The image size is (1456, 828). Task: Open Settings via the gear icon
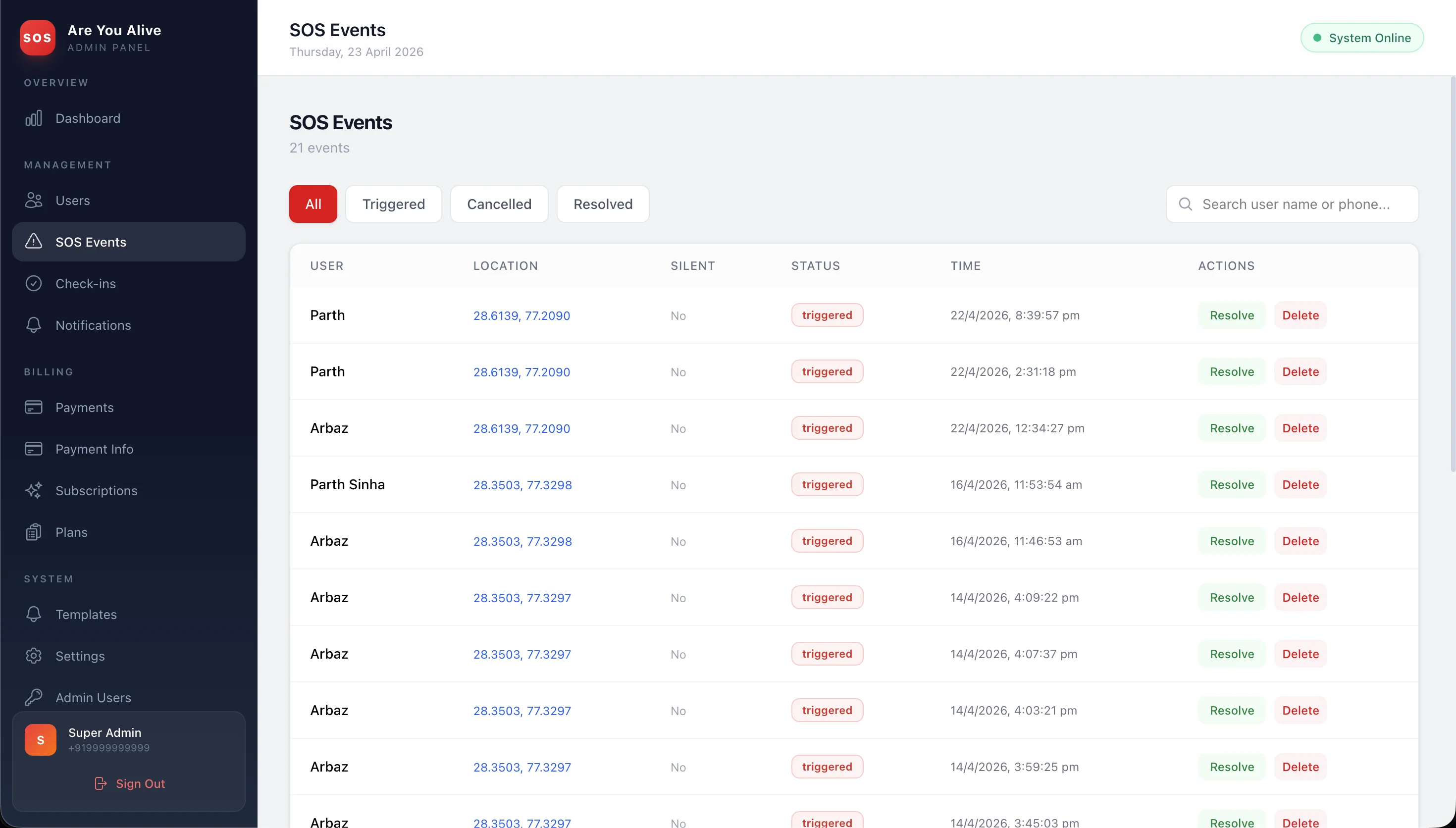point(33,656)
